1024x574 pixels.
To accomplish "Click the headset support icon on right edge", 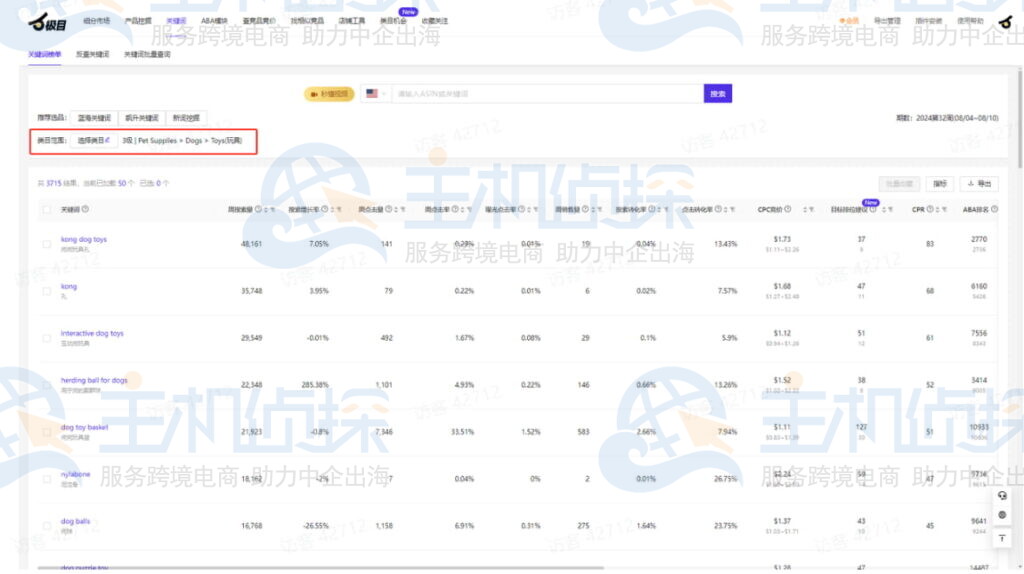I will point(1002,496).
